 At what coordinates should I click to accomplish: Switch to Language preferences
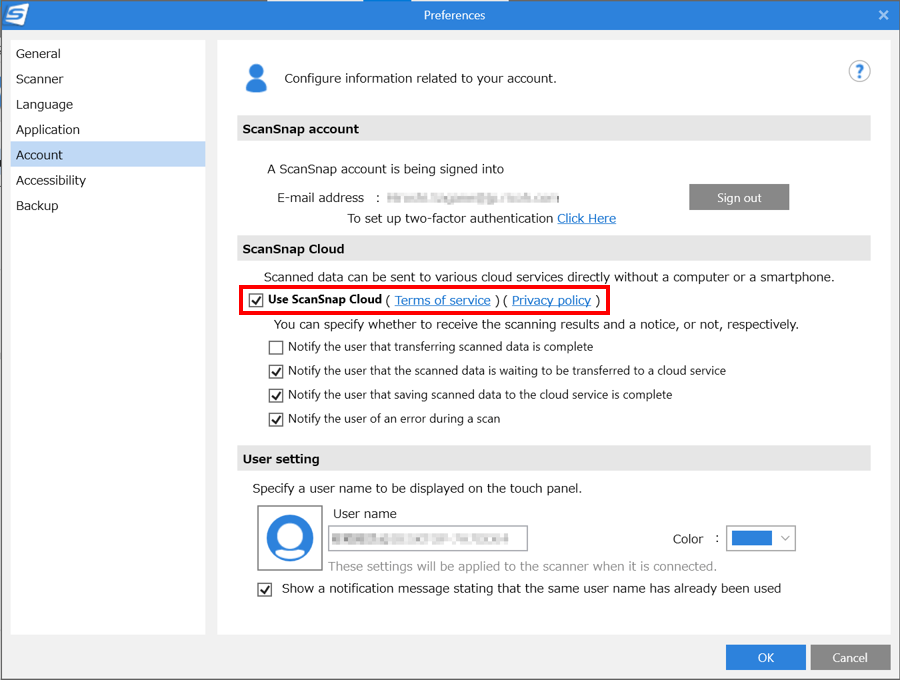click(108, 104)
